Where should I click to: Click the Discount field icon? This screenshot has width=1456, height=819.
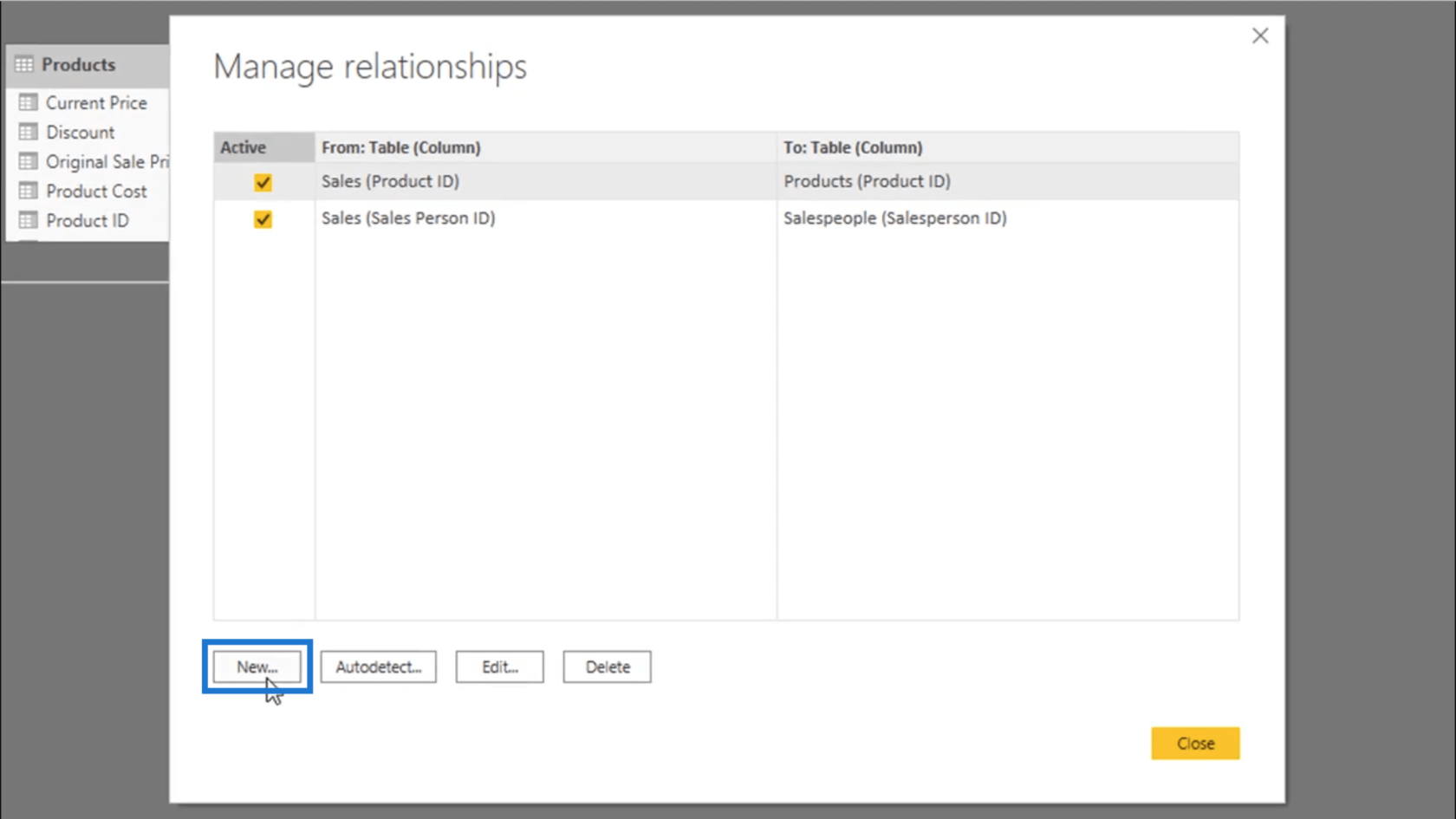(28, 132)
